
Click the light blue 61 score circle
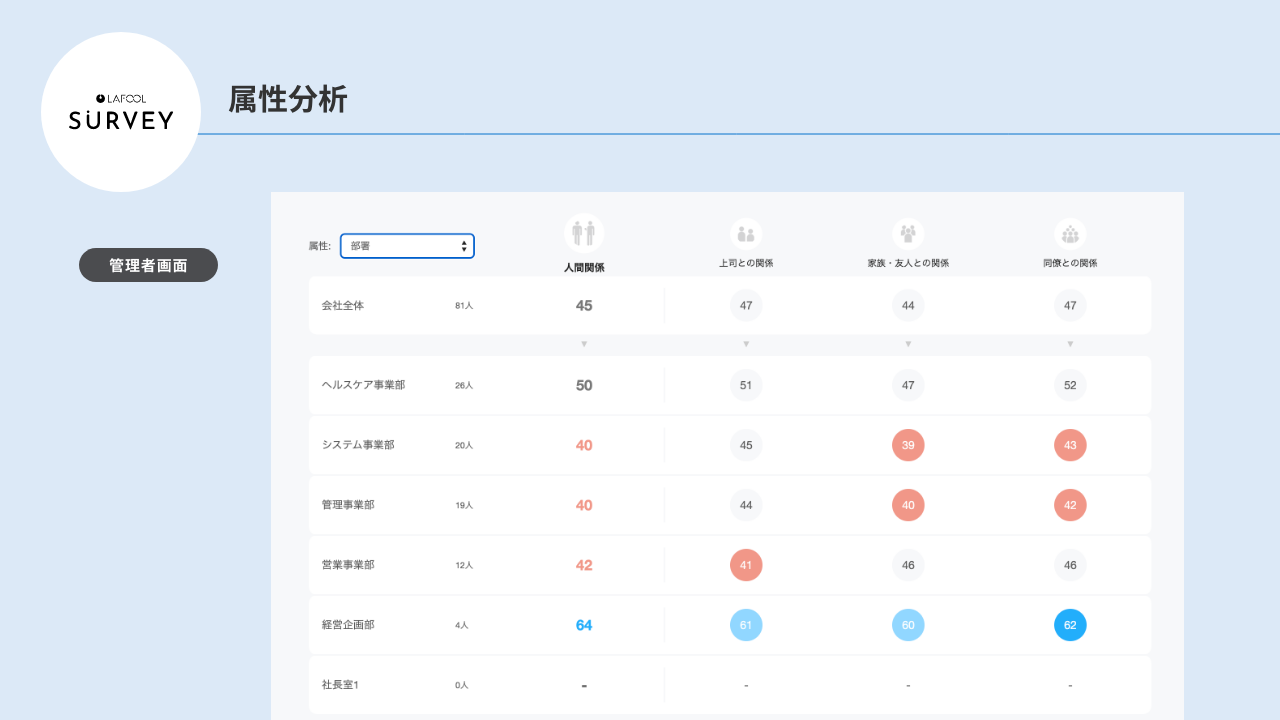tap(746, 625)
